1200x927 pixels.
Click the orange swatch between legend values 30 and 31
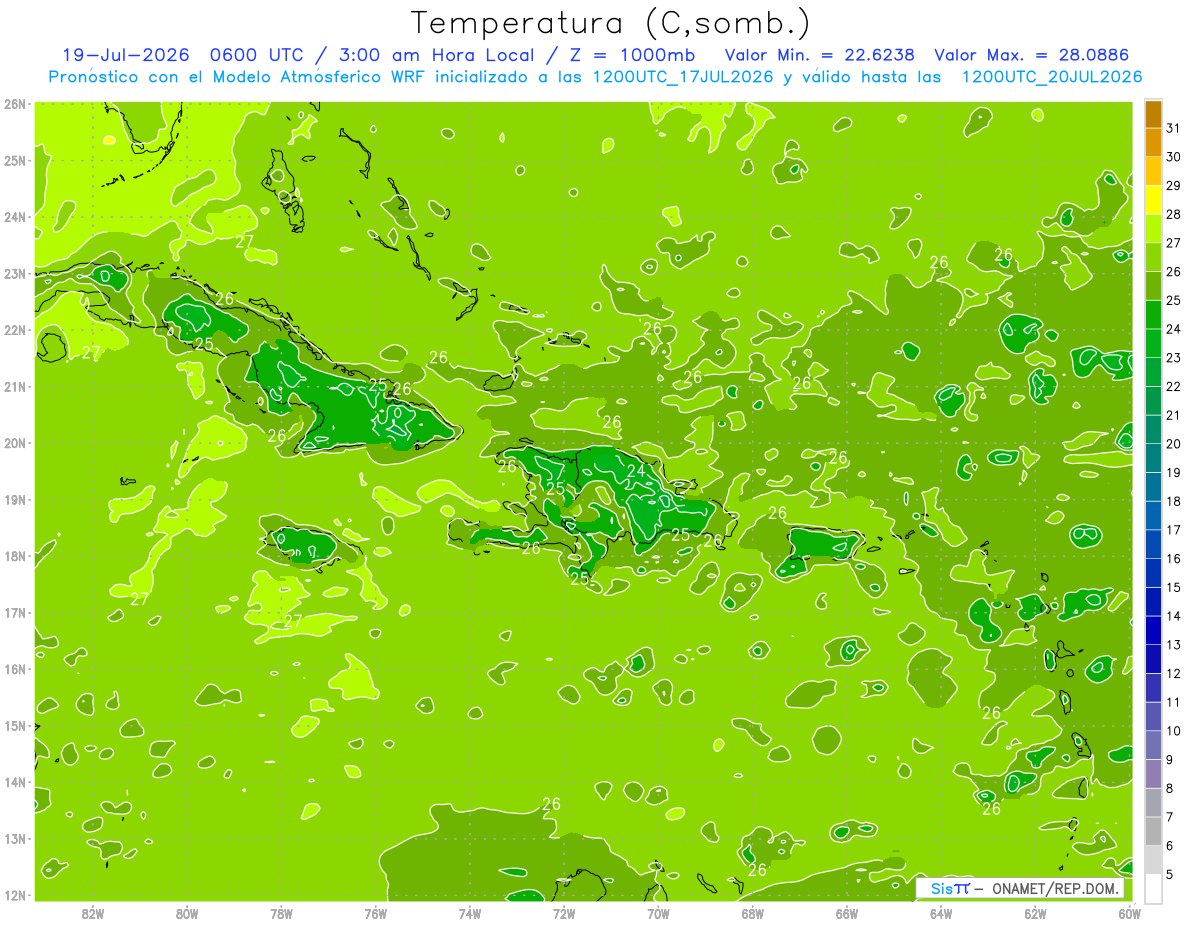1153,142
